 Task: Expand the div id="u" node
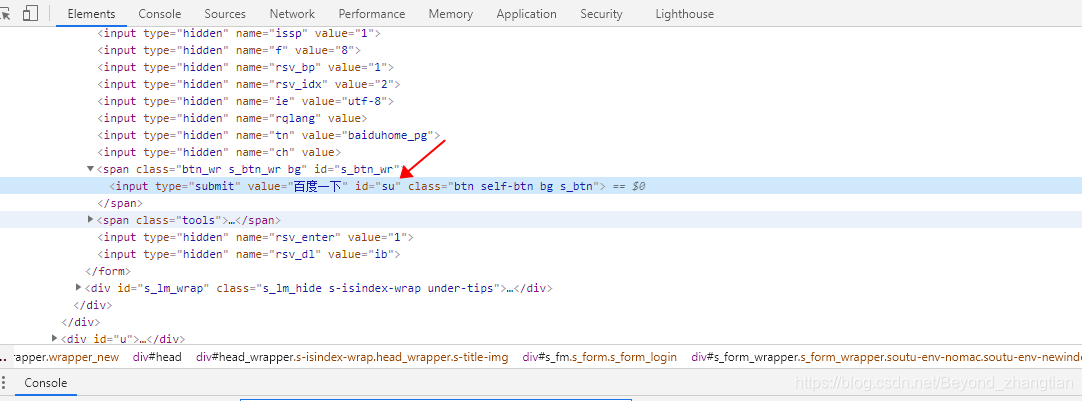pyautogui.click(x=55, y=338)
